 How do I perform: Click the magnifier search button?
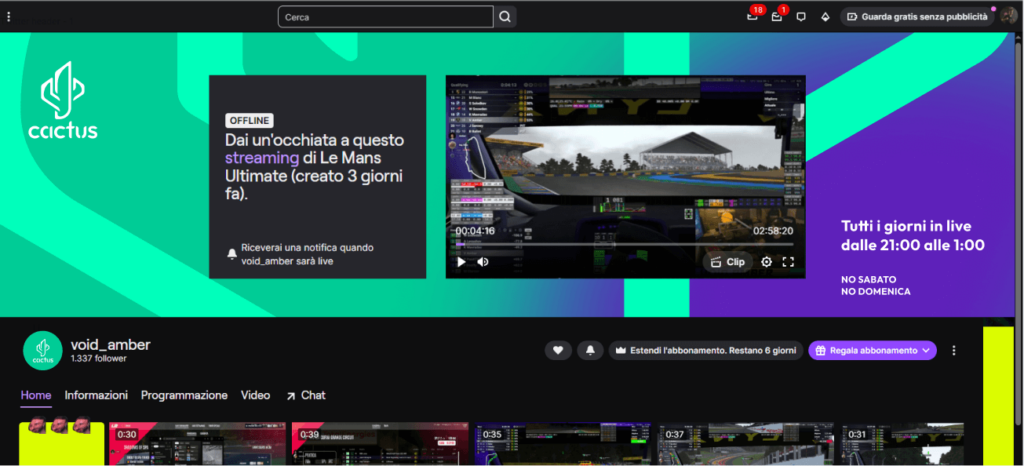(505, 17)
